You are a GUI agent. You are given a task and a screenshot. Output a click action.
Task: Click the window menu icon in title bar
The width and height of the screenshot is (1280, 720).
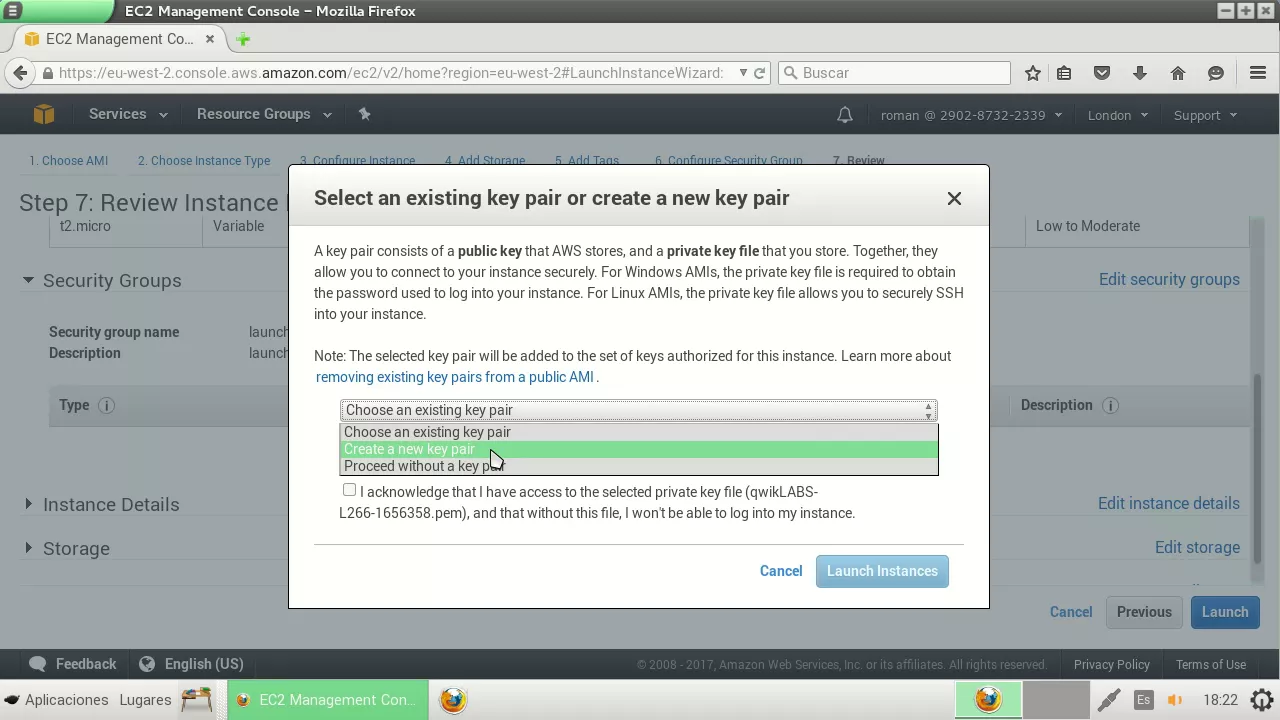click(13, 11)
